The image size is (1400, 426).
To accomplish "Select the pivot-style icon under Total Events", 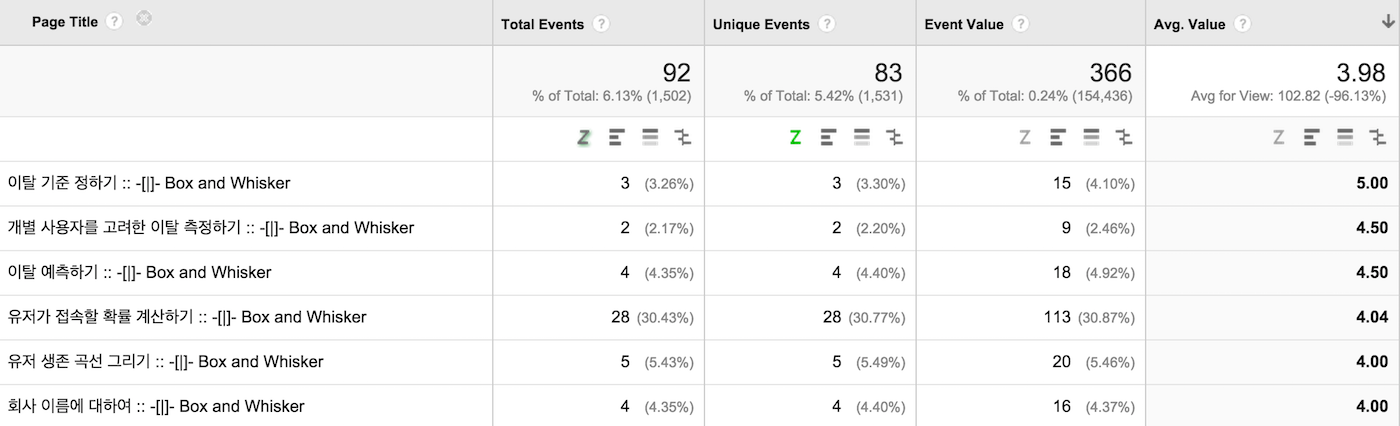I will (x=683, y=138).
